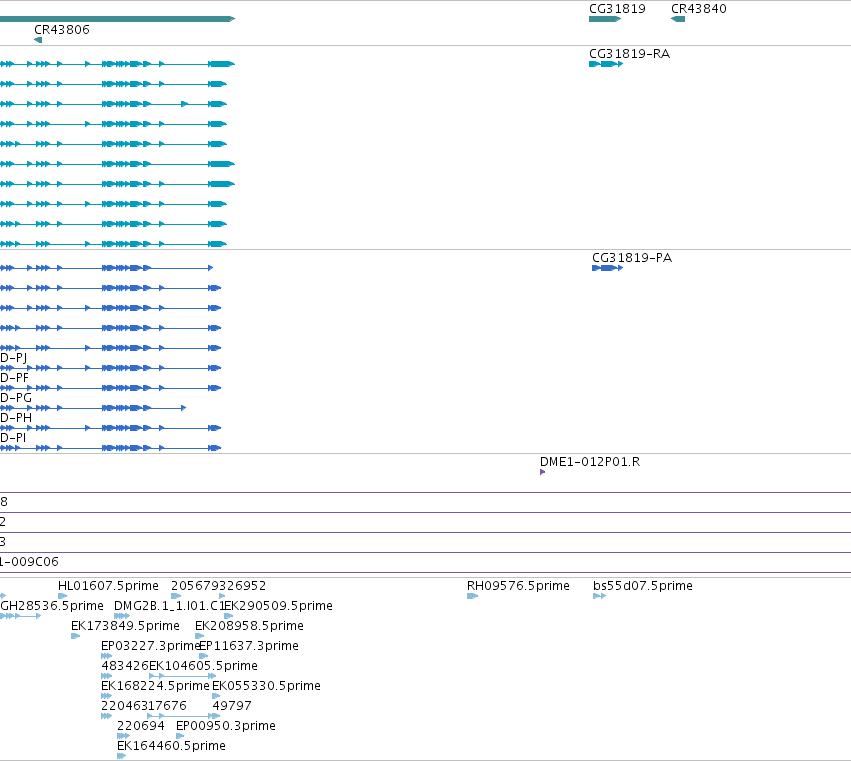851x761 pixels.
Task: Open the EP11637.3prime EST
Action: point(204,656)
